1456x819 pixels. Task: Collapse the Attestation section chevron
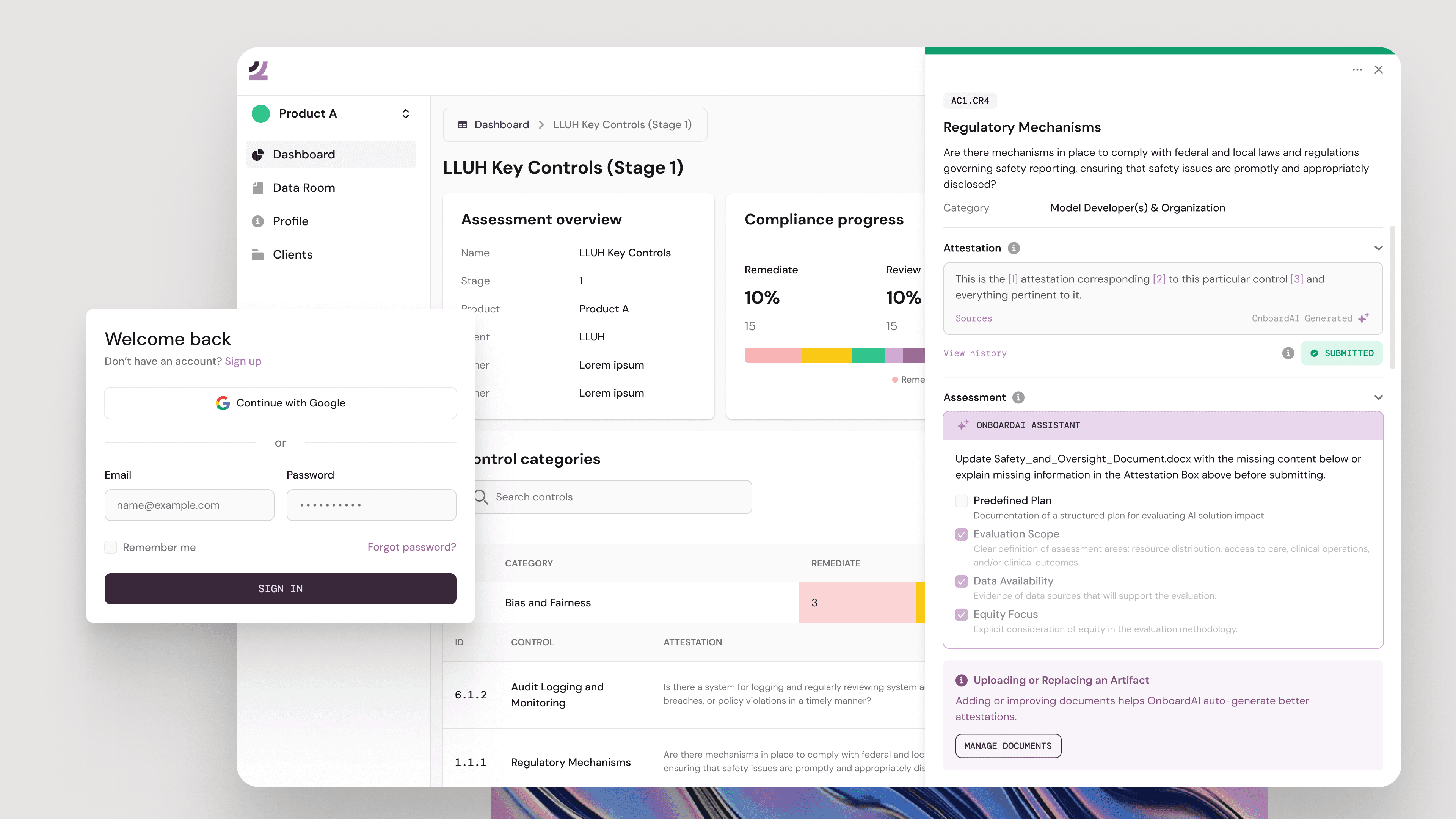1379,248
